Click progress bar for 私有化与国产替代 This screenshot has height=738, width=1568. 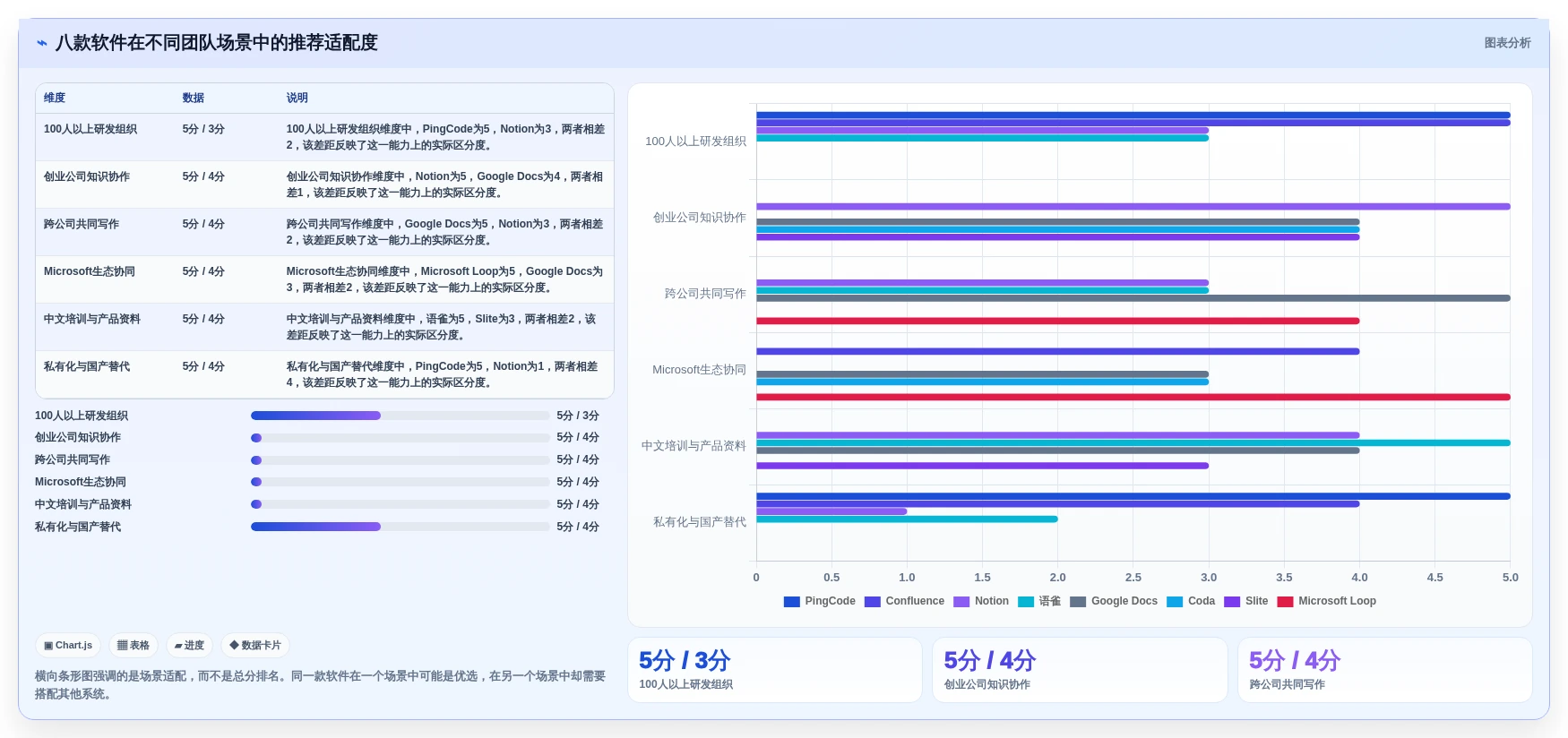tap(400, 527)
